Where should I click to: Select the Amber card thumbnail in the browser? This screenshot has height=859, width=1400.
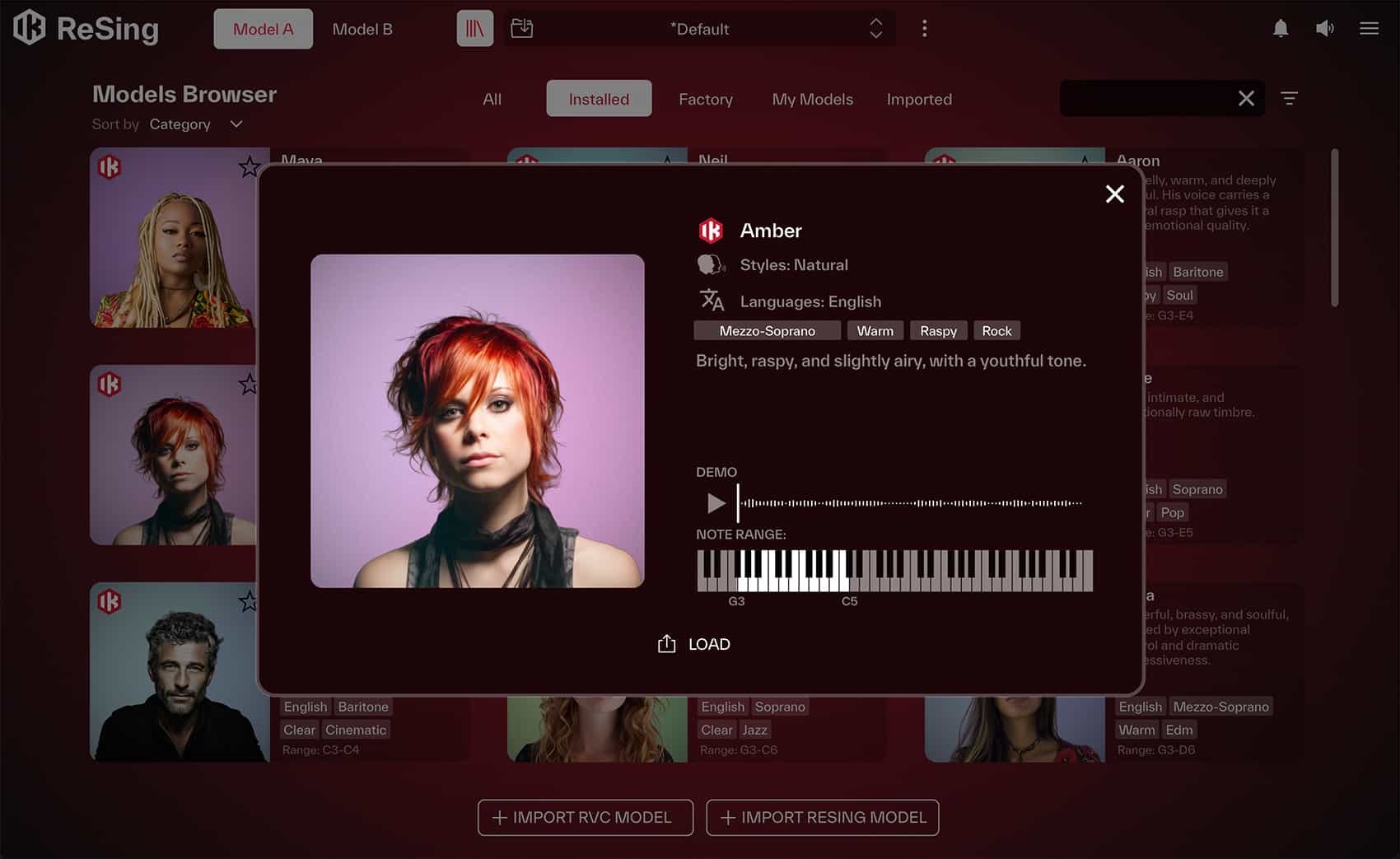click(x=175, y=455)
